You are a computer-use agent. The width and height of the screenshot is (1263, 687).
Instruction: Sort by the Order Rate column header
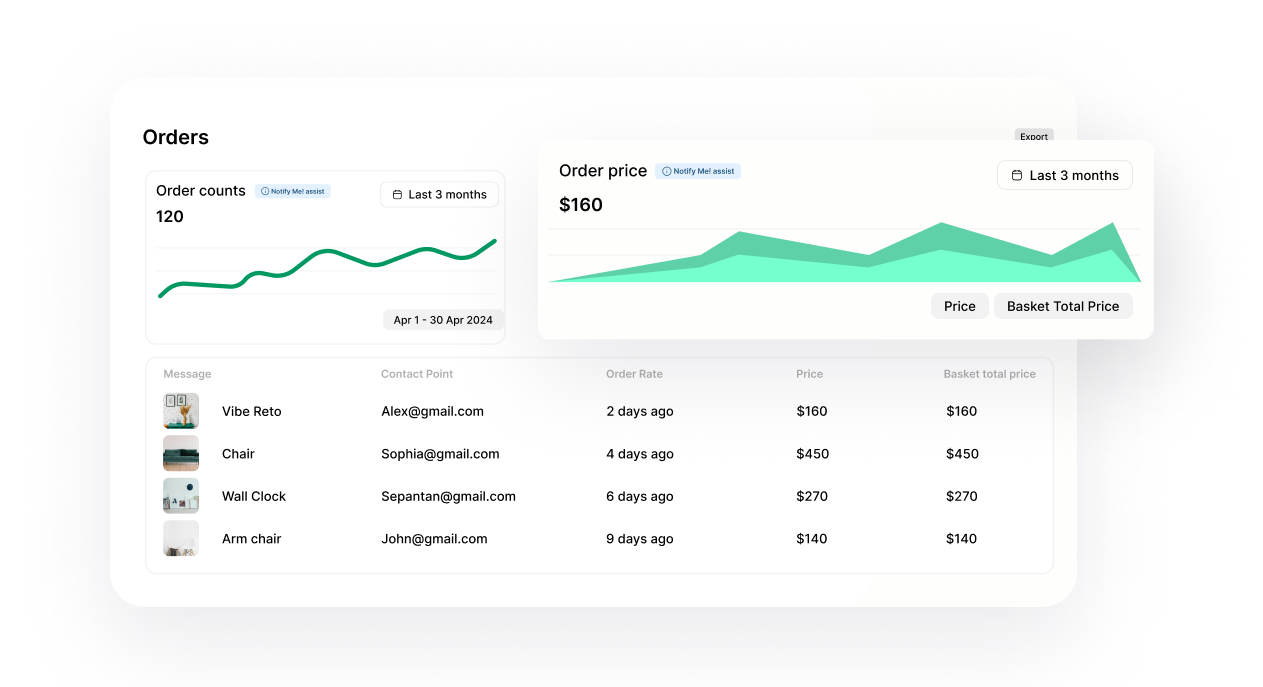point(634,374)
